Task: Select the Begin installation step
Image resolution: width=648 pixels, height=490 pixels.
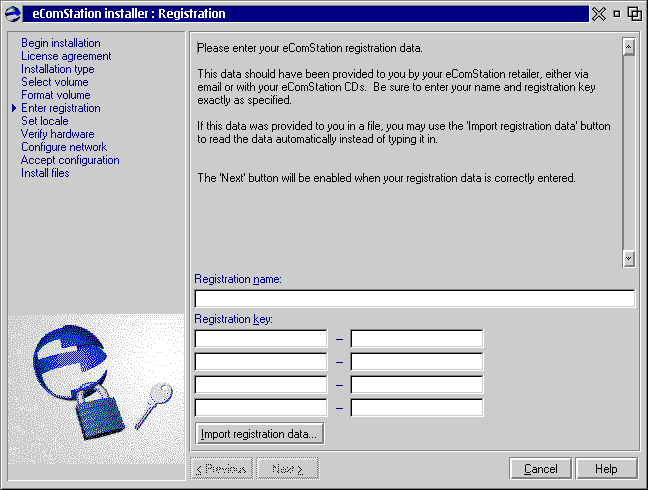Action: (61, 43)
